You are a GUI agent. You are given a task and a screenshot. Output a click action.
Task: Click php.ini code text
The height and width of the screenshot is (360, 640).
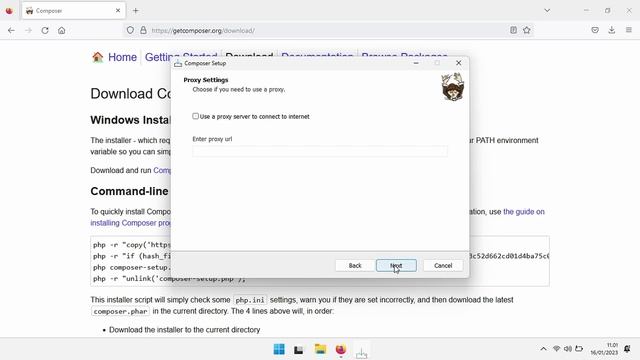(x=250, y=300)
